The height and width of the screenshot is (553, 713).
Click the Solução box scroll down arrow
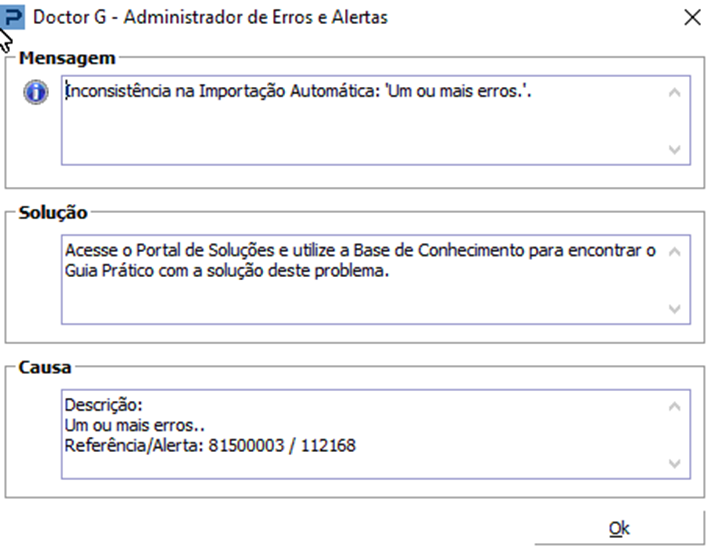674,308
